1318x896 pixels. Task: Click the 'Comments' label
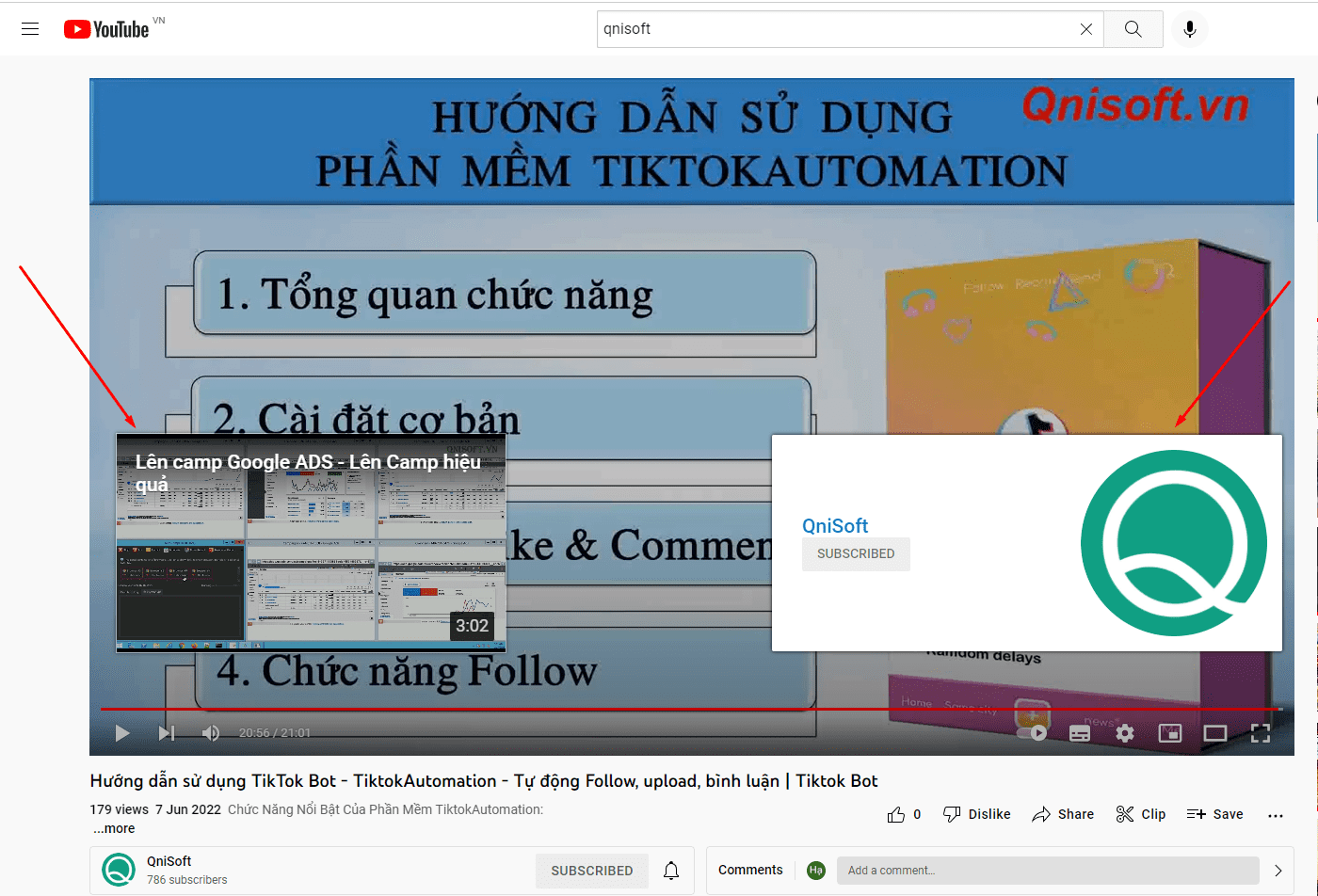[750, 871]
